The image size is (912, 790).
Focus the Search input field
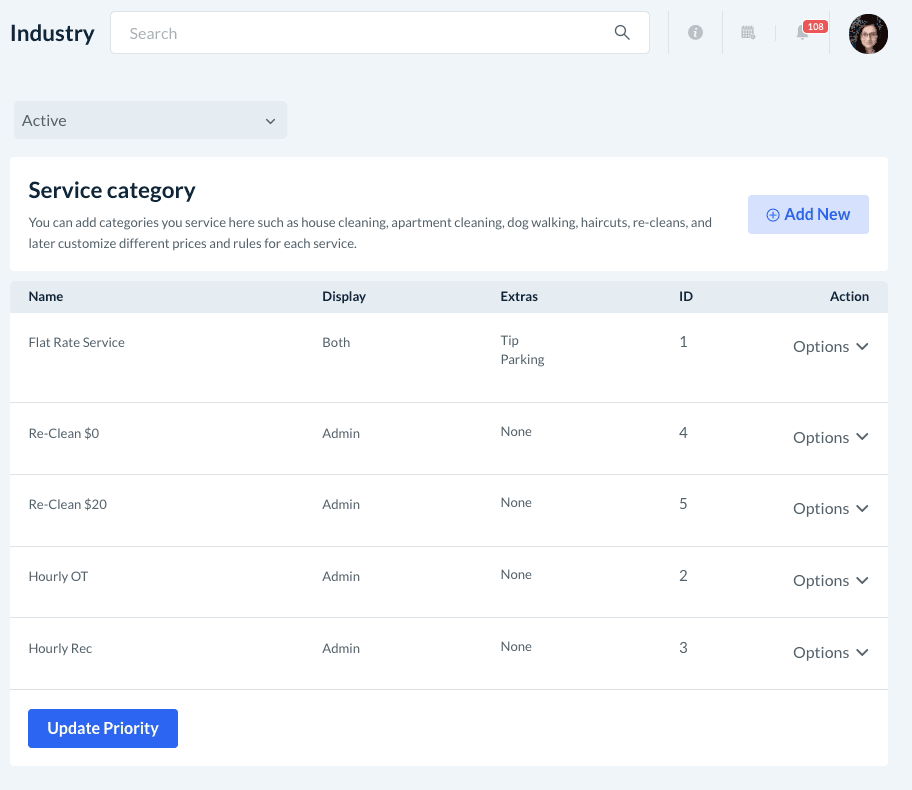(x=360, y=33)
